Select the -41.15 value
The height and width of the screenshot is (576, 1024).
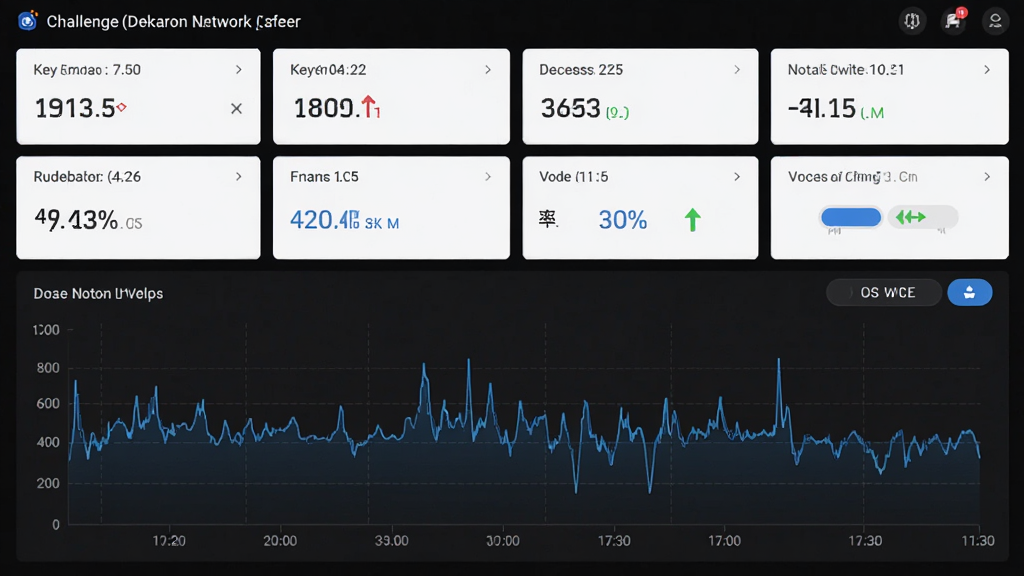[822, 108]
